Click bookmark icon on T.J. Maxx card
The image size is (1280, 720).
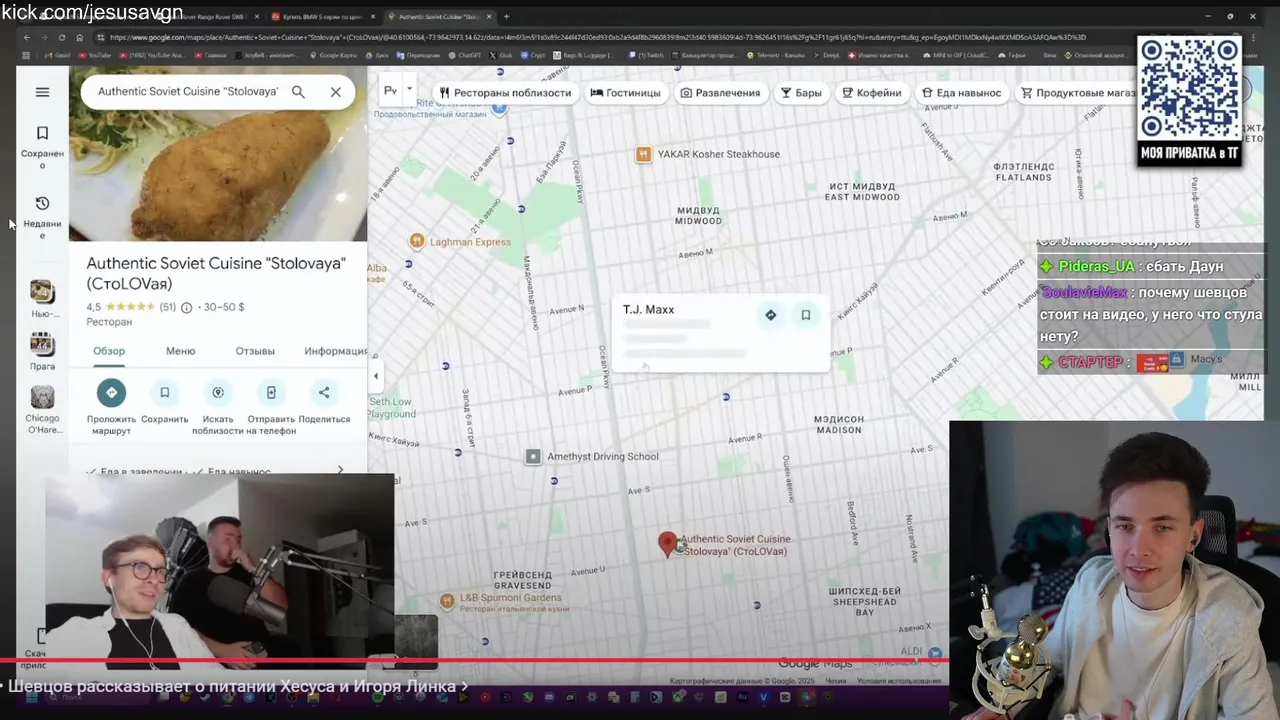tap(806, 315)
